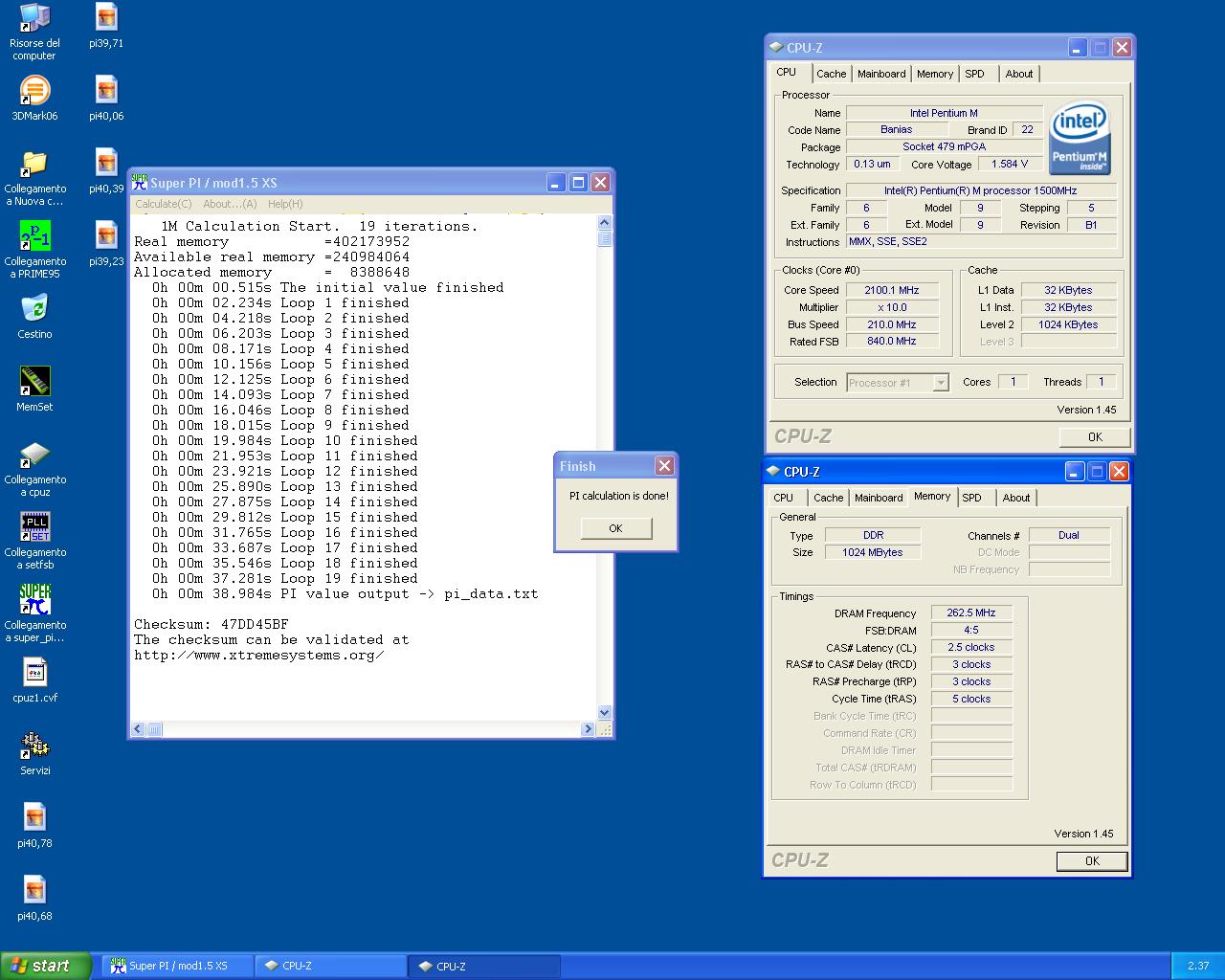Click Super PI title bar app icon

(140, 182)
